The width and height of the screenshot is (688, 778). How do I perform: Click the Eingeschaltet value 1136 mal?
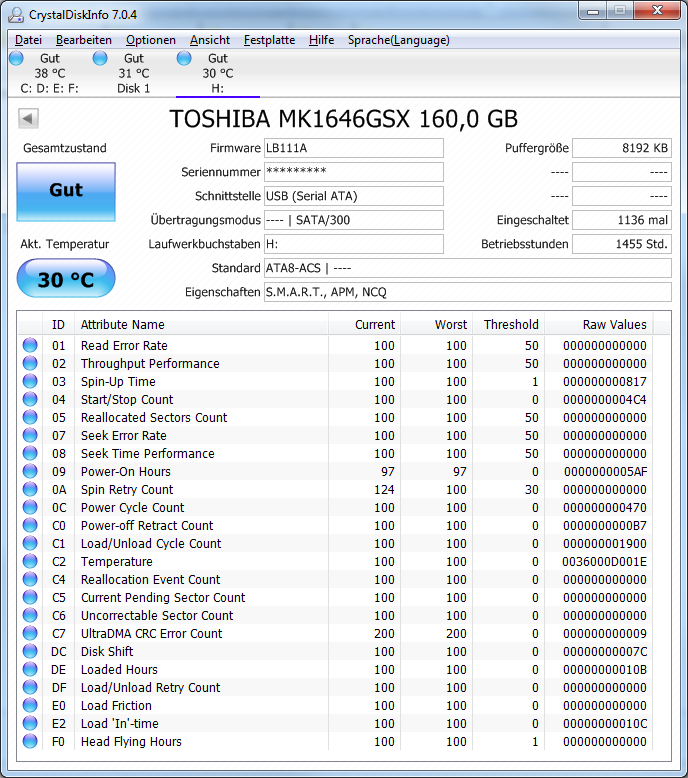622,220
